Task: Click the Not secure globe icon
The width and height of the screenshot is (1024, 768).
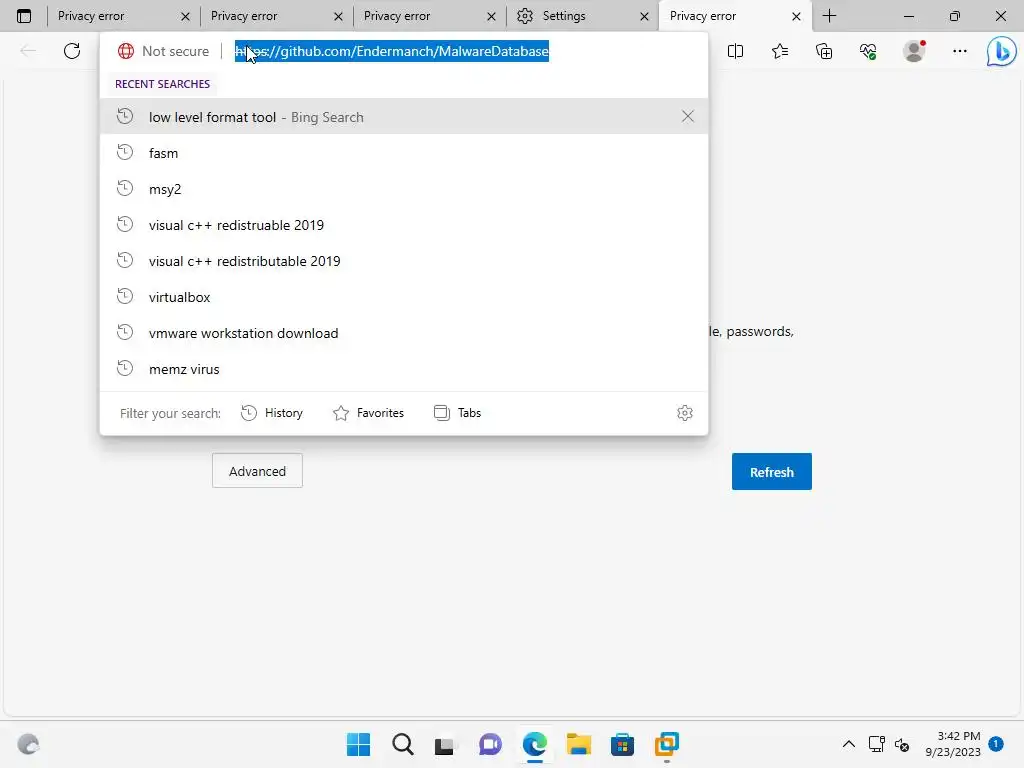Action: pos(126,51)
